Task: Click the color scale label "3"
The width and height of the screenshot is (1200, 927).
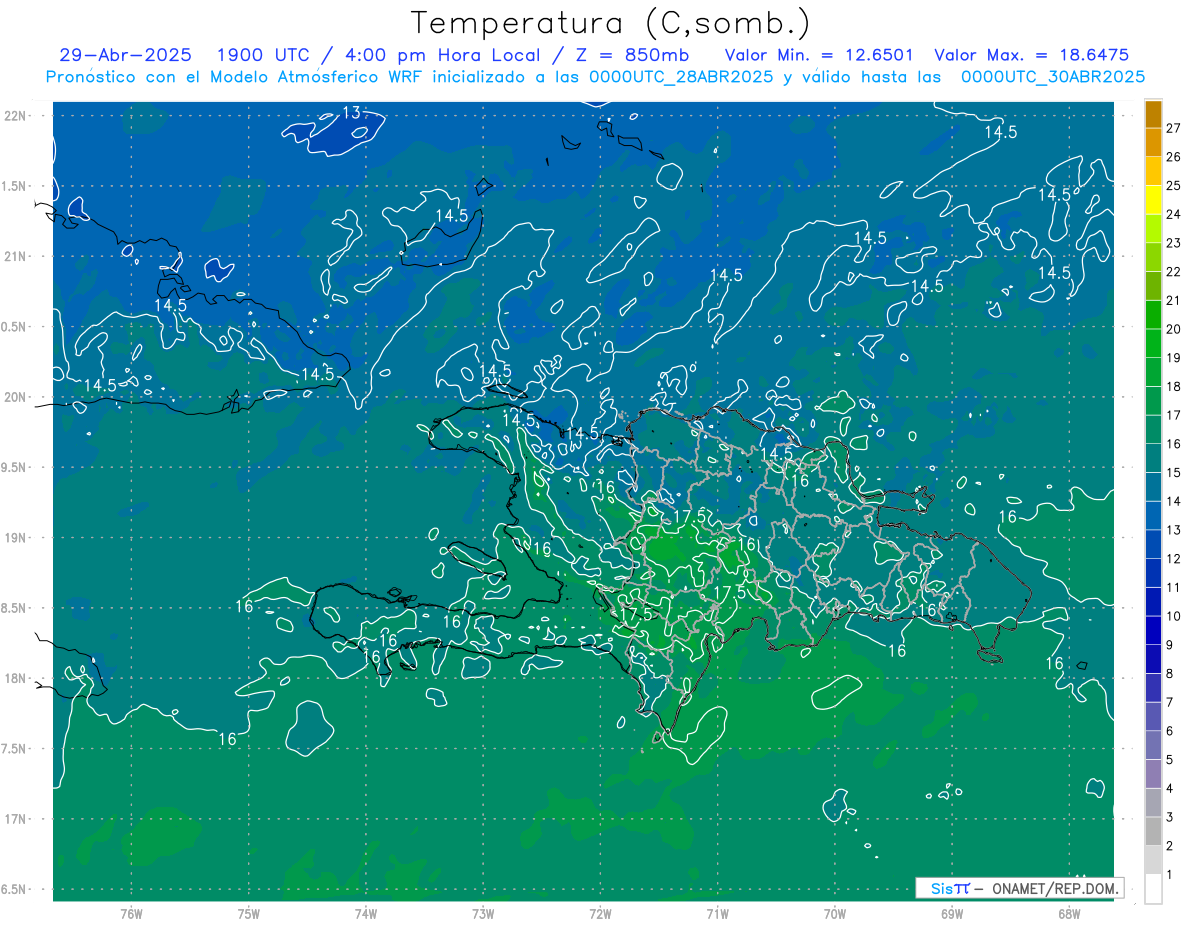Action: 1170,817
